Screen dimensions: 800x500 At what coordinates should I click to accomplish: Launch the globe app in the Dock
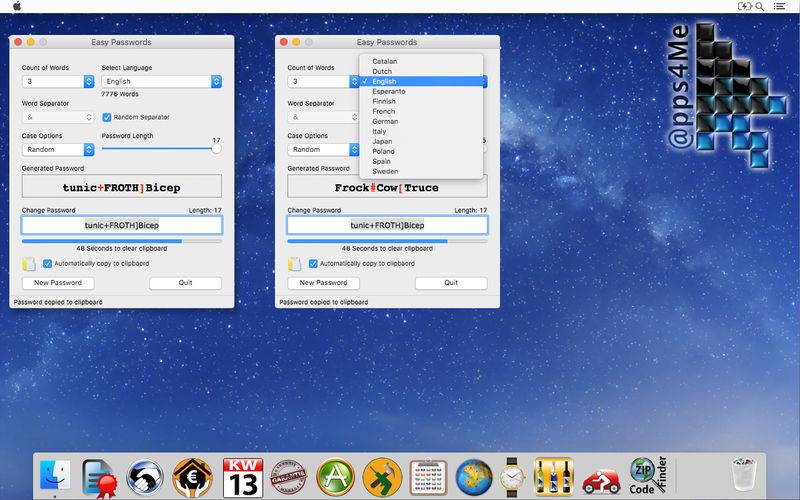coord(474,478)
